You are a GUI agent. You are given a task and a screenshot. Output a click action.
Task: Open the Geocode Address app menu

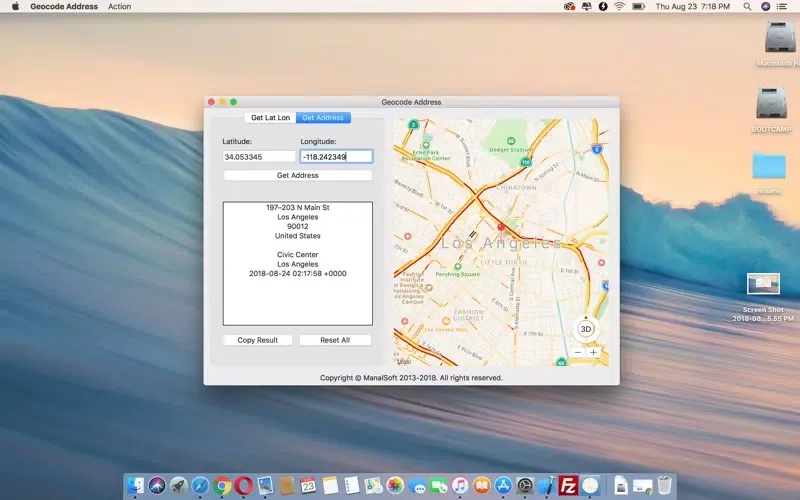pos(64,6)
